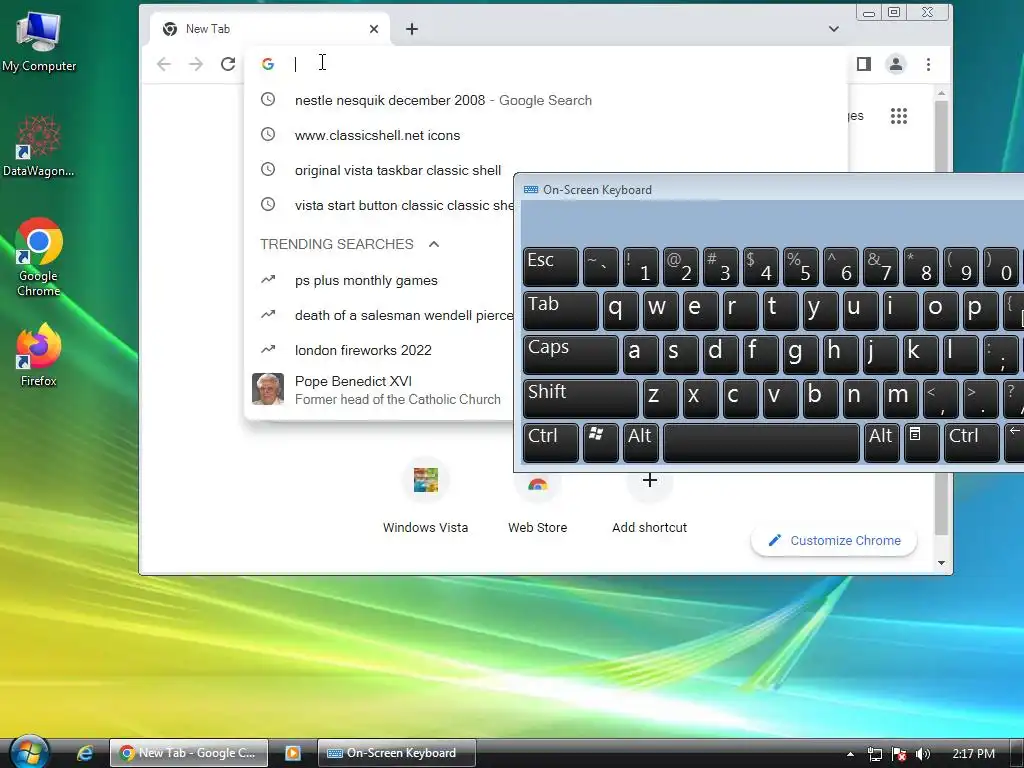The width and height of the screenshot is (1024, 768).
Task: Select 'www.classicshell.net icons' suggestion
Action: pos(546,135)
